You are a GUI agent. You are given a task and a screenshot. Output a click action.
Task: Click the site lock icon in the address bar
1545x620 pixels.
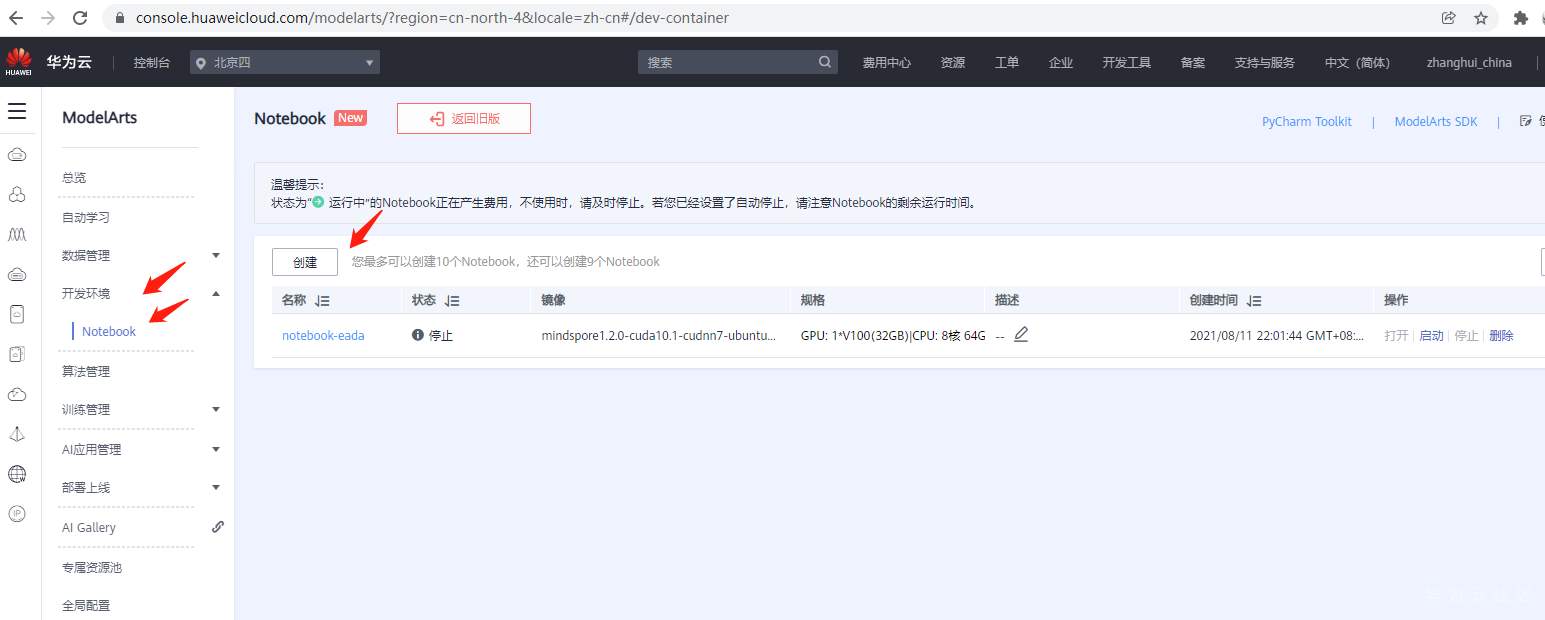click(x=119, y=18)
